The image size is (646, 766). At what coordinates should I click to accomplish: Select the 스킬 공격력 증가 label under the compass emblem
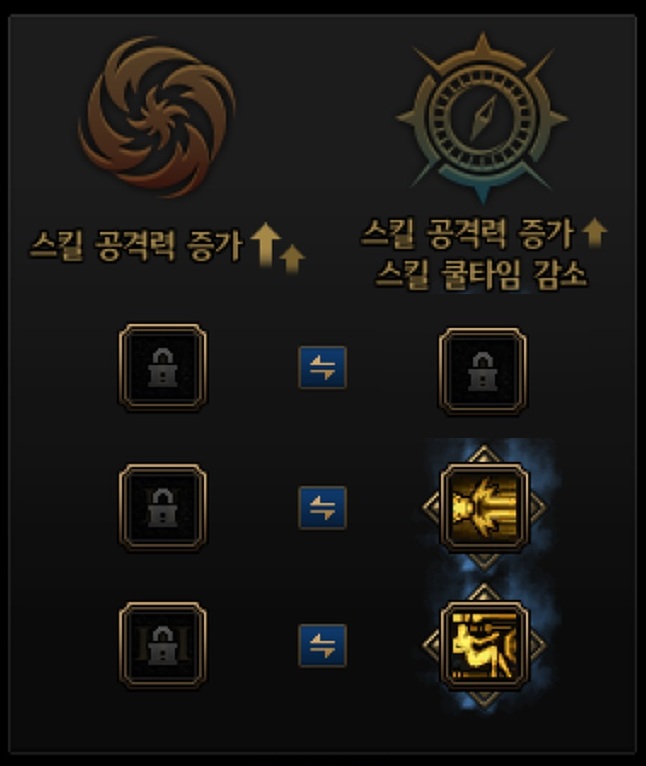pos(468,234)
